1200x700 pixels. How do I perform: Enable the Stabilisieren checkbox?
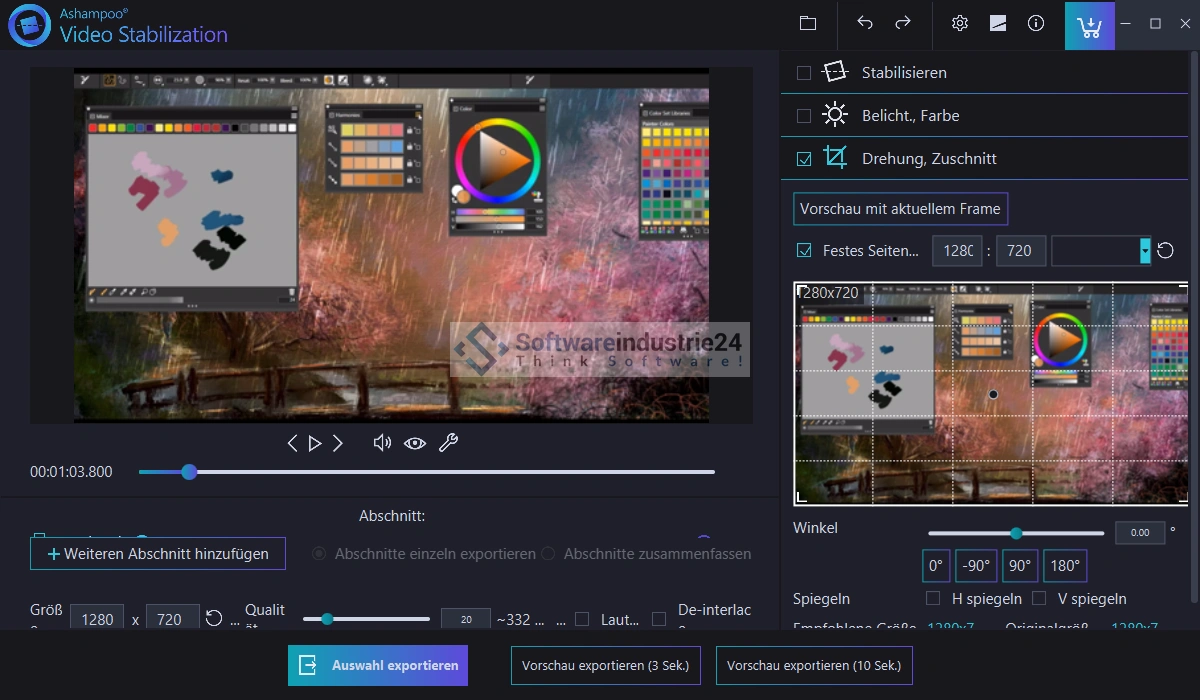[804, 73]
